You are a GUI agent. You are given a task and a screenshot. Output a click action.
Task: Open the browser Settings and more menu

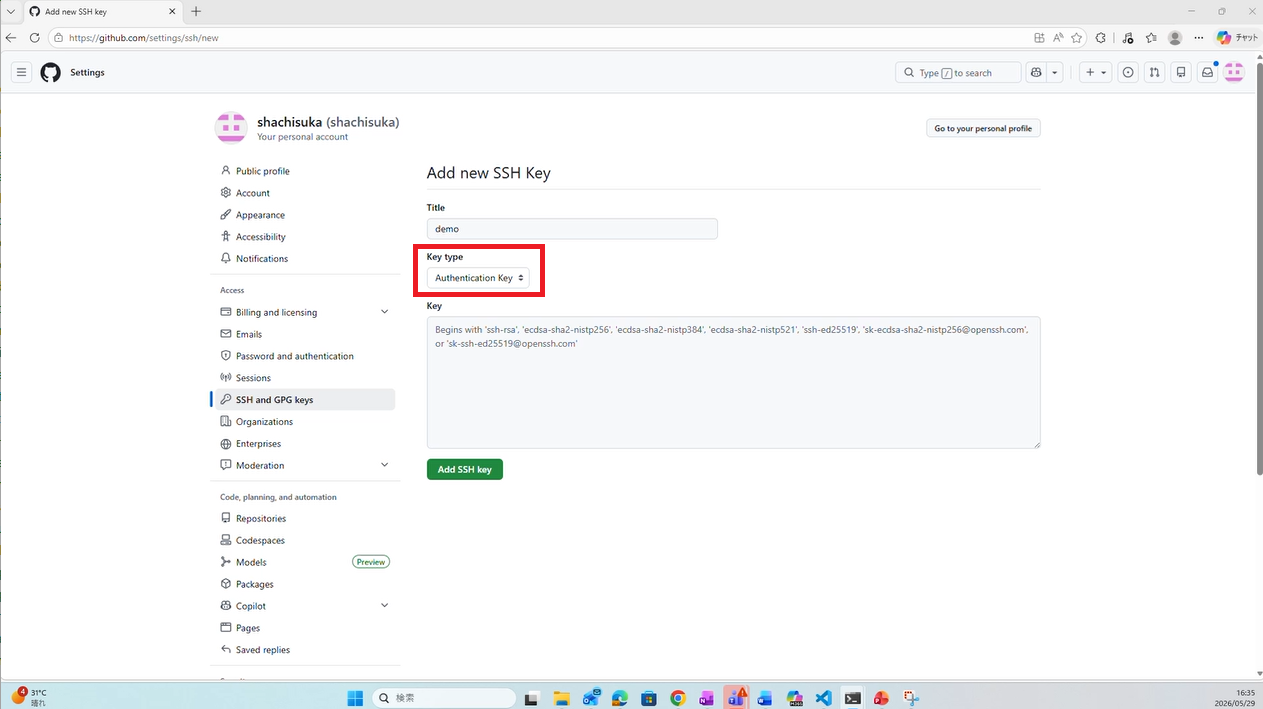[x=1199, y=38]
